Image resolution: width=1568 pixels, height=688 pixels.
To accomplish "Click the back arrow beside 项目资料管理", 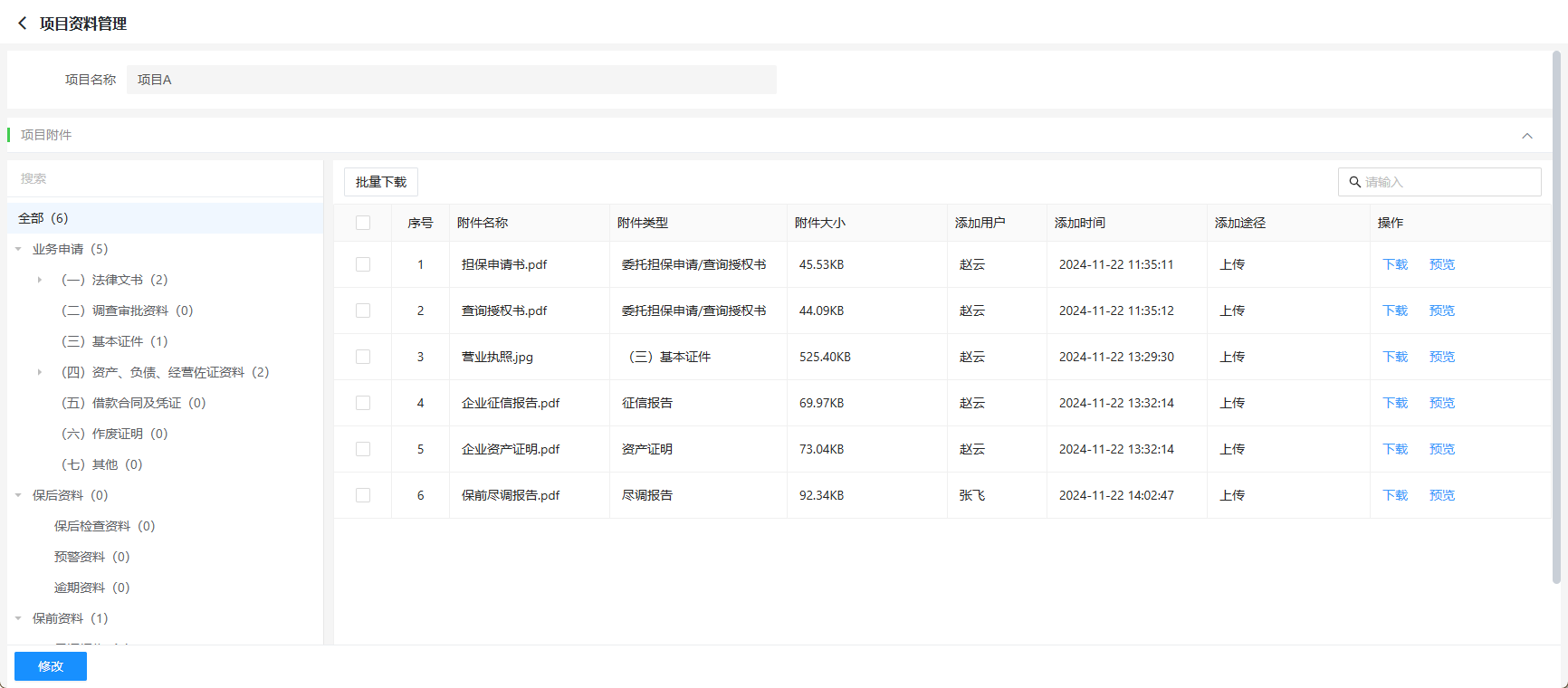I will (23, 24).
